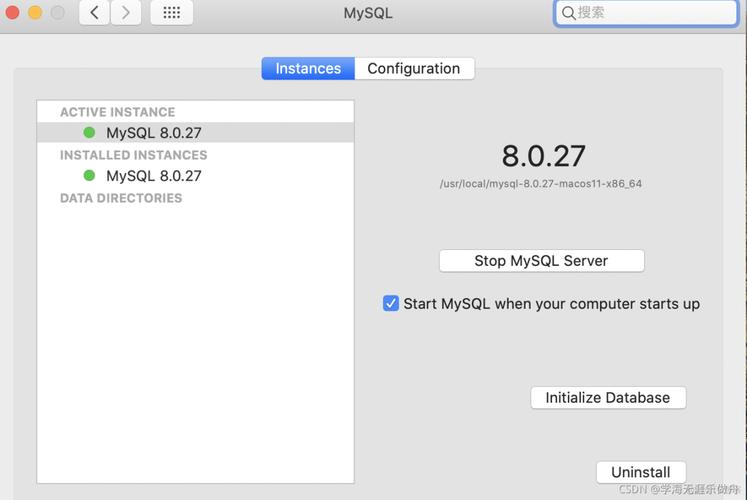
Task: Focus the 搜索 search field
Action: tap(646, 13)
